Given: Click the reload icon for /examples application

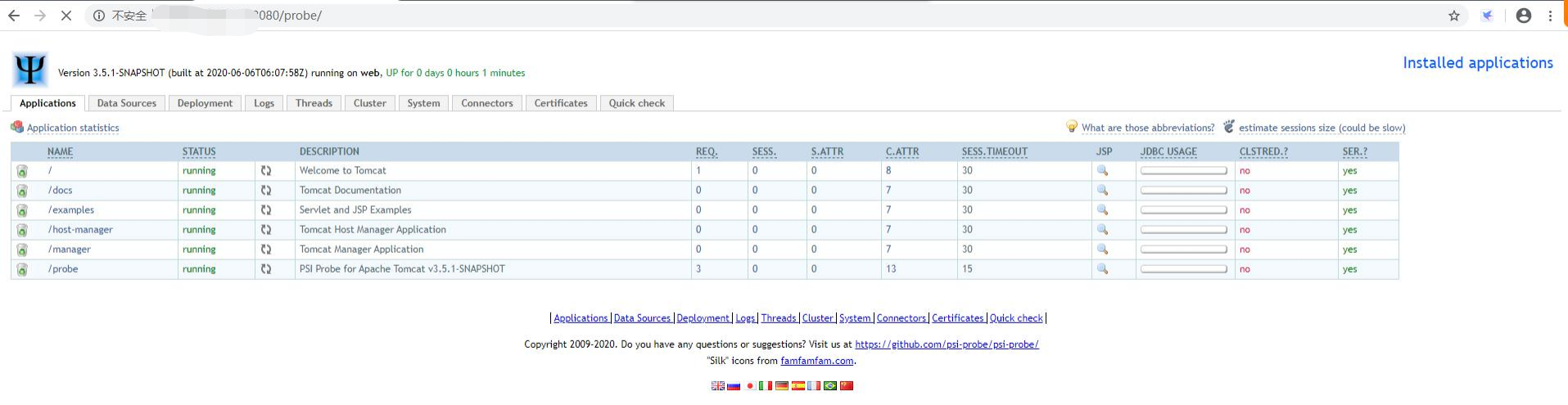Looking at the screenshot, I should point(266,210).
